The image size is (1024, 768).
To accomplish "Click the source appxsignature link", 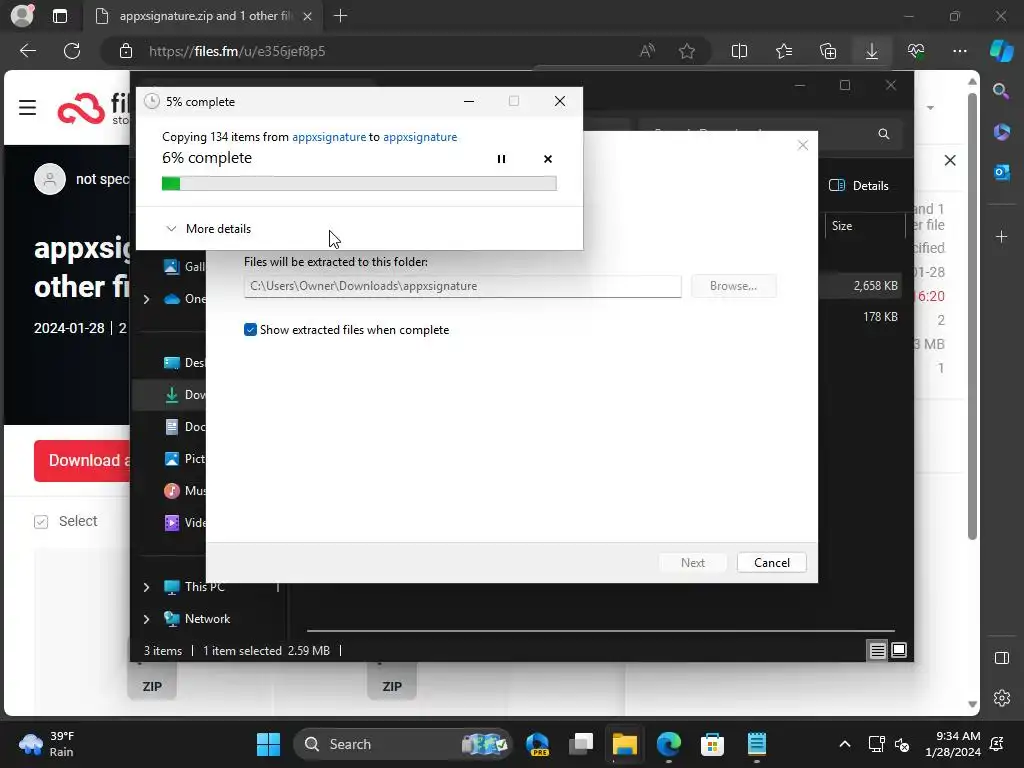I will pos(328,136).
